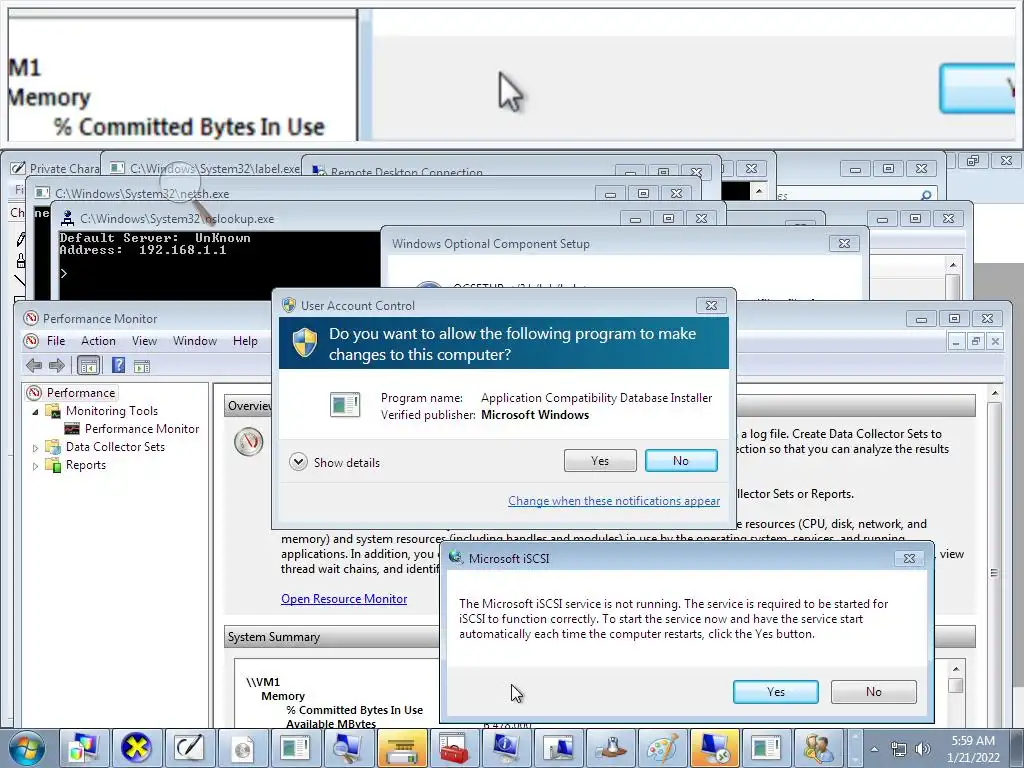1024x768 pixels.
Task: Click the search magnifier icon in background window
Action: pos(925,195)
